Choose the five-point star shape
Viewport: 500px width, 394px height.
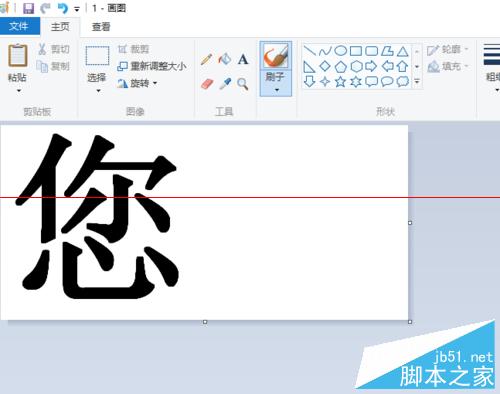point(340,81)
